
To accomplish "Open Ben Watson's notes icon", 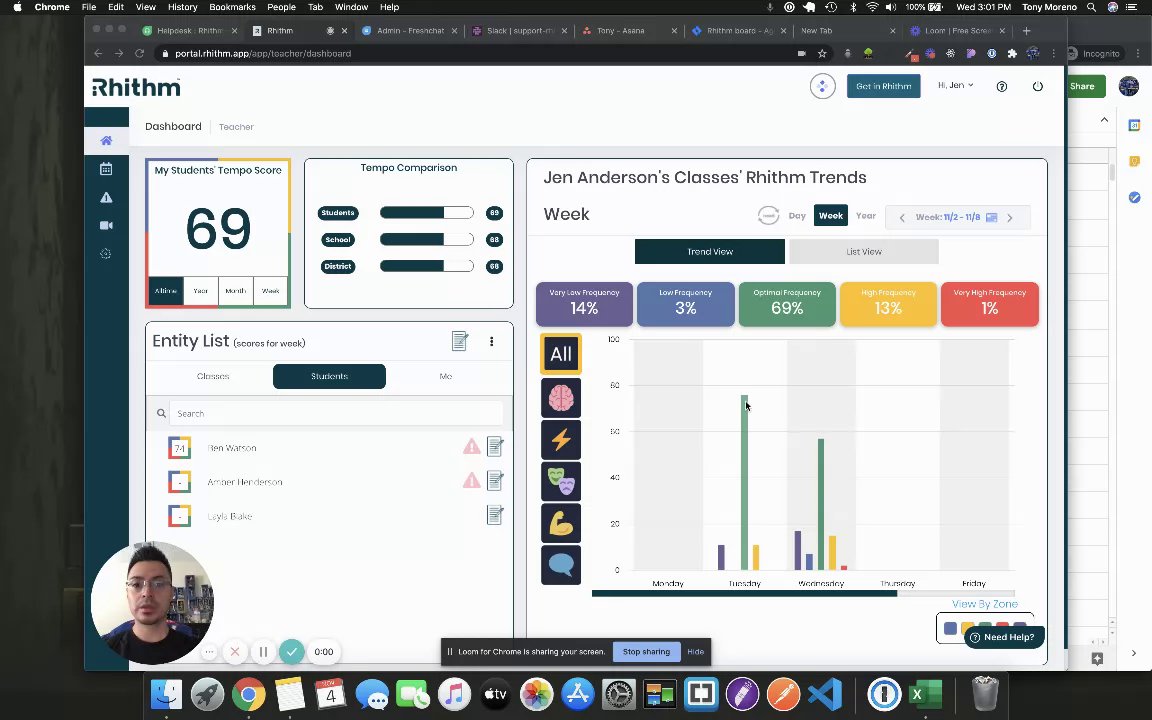I will click(x=495, y=446).
